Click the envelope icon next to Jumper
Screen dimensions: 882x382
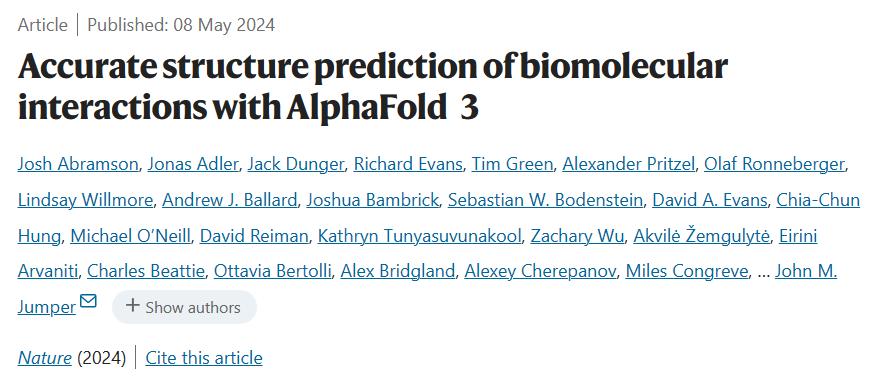(x=88, y=301)
